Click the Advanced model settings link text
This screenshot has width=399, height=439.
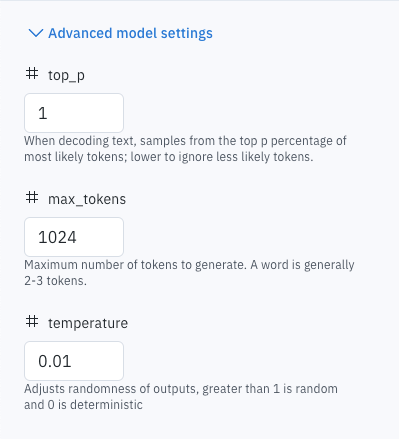coord(130,33)
